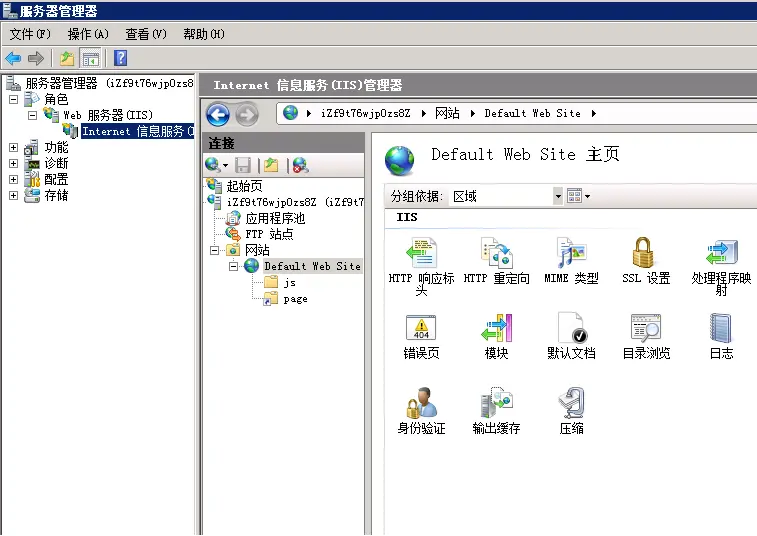The image size is (757, 536).
Task: Click Server Manager toolbar blue back arrow
Action: [13, 58]
